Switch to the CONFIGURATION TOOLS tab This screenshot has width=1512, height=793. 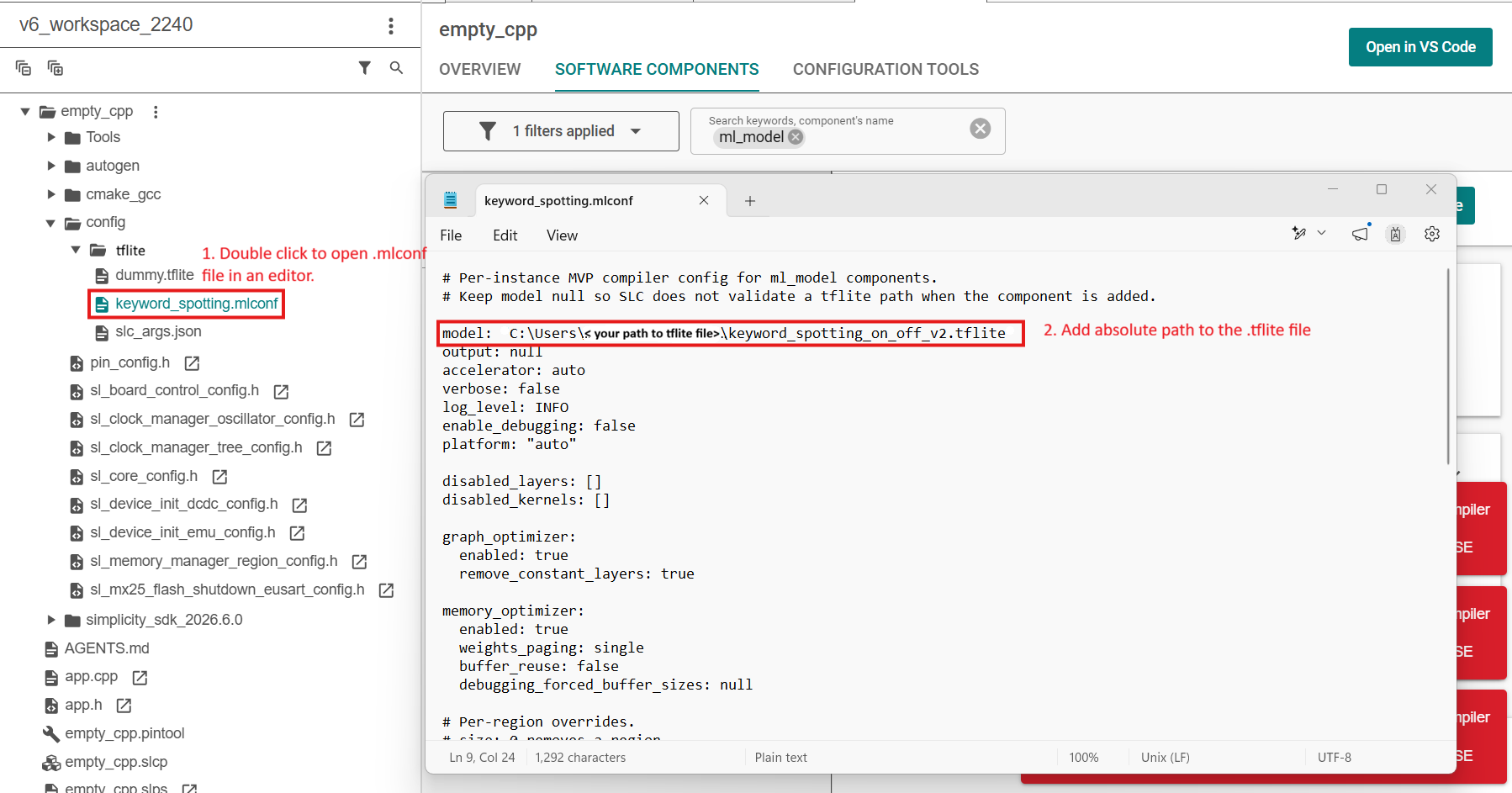point(886,69)
